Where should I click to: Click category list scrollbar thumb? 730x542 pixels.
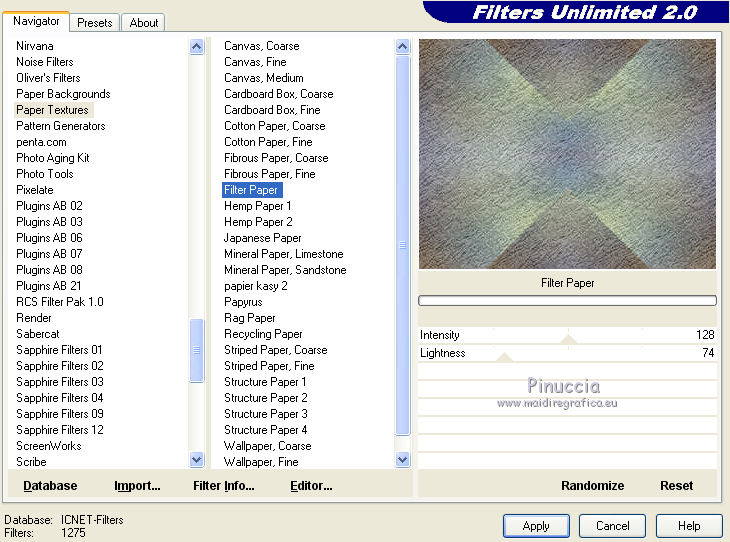(x=197, y=350)
